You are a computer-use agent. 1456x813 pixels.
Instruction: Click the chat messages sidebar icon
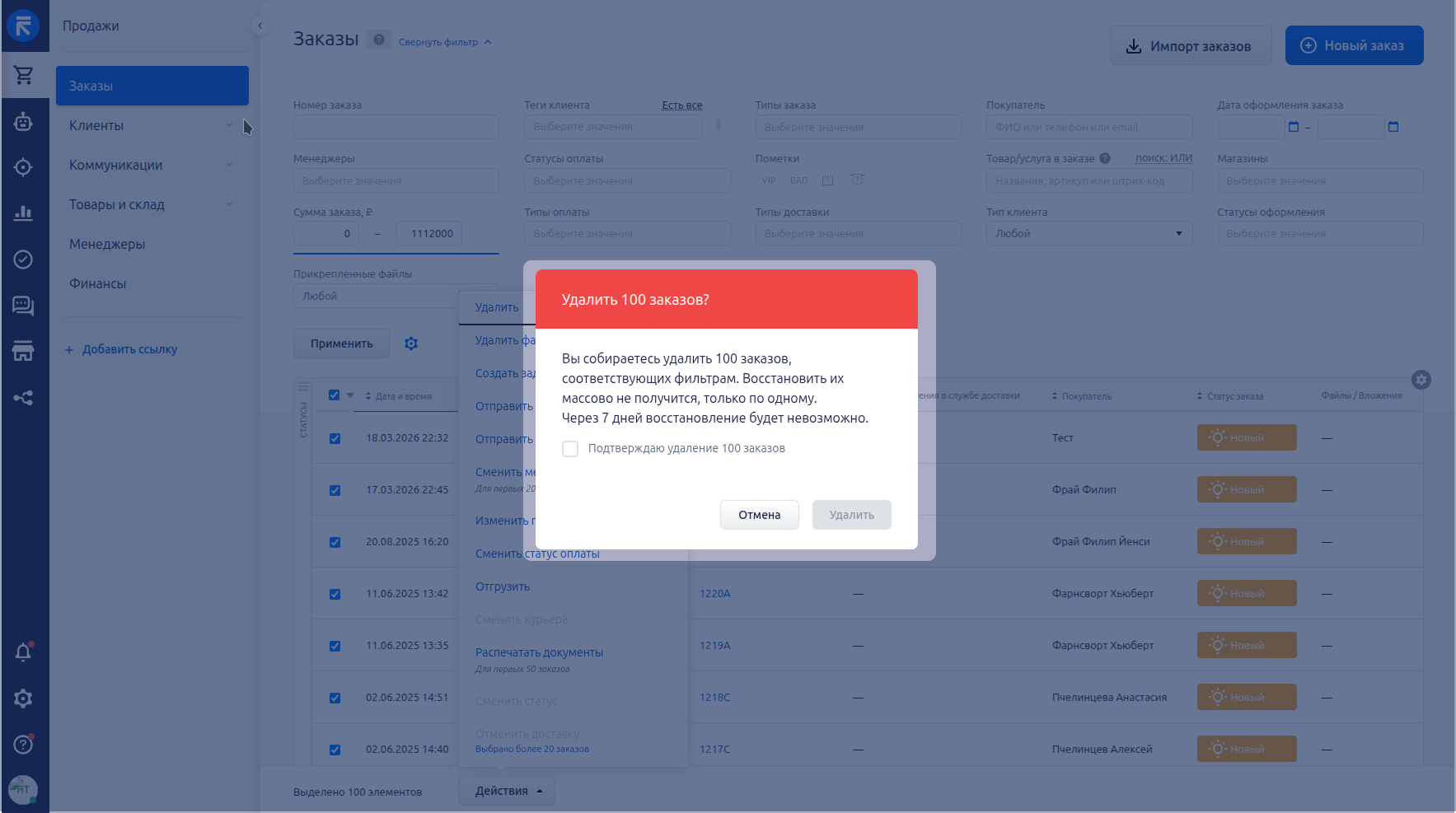[23, 306]
